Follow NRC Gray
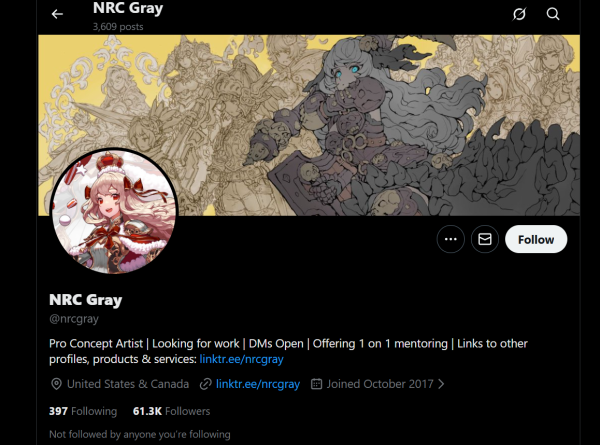 [536, 239]
